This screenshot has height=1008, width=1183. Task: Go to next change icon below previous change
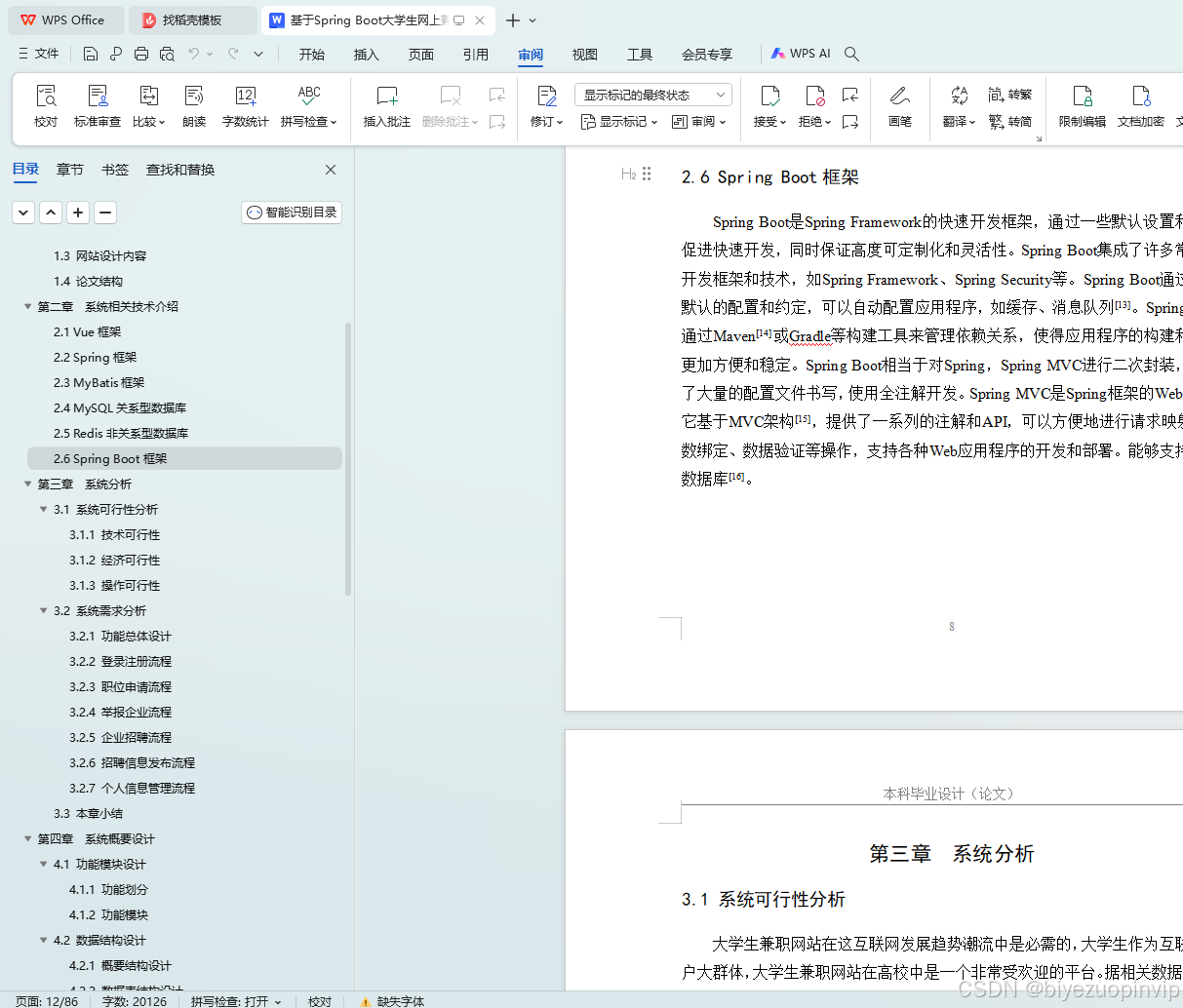tap(850, 122)
